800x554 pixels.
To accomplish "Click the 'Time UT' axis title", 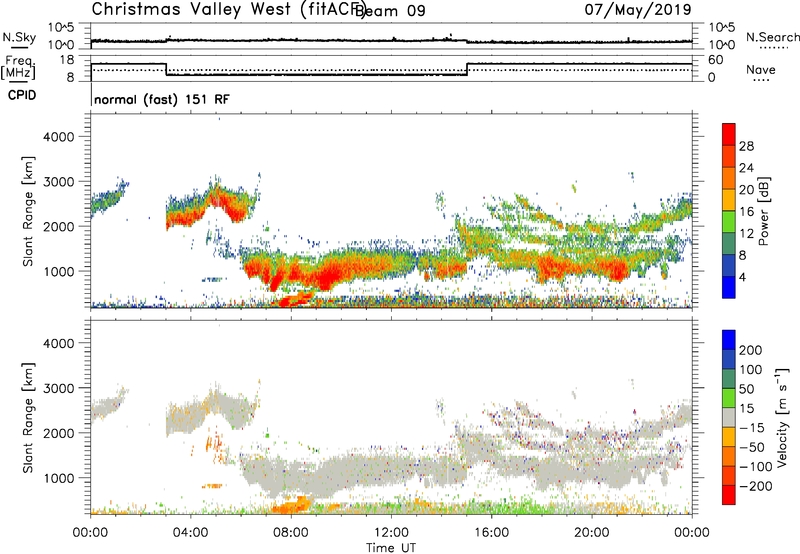I will coord(391,548).
